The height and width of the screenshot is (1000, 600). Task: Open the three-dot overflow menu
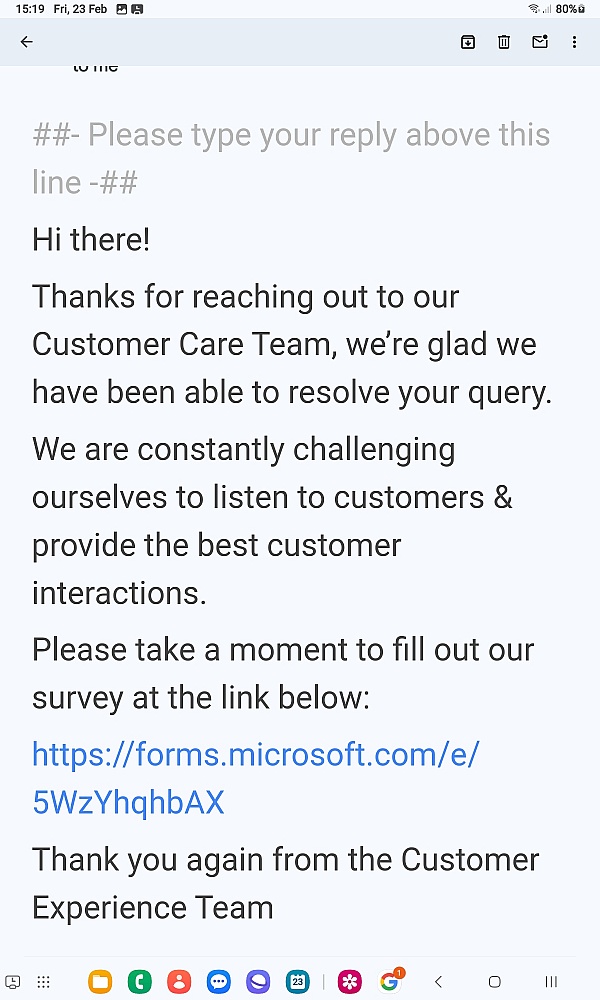[574, 42]
